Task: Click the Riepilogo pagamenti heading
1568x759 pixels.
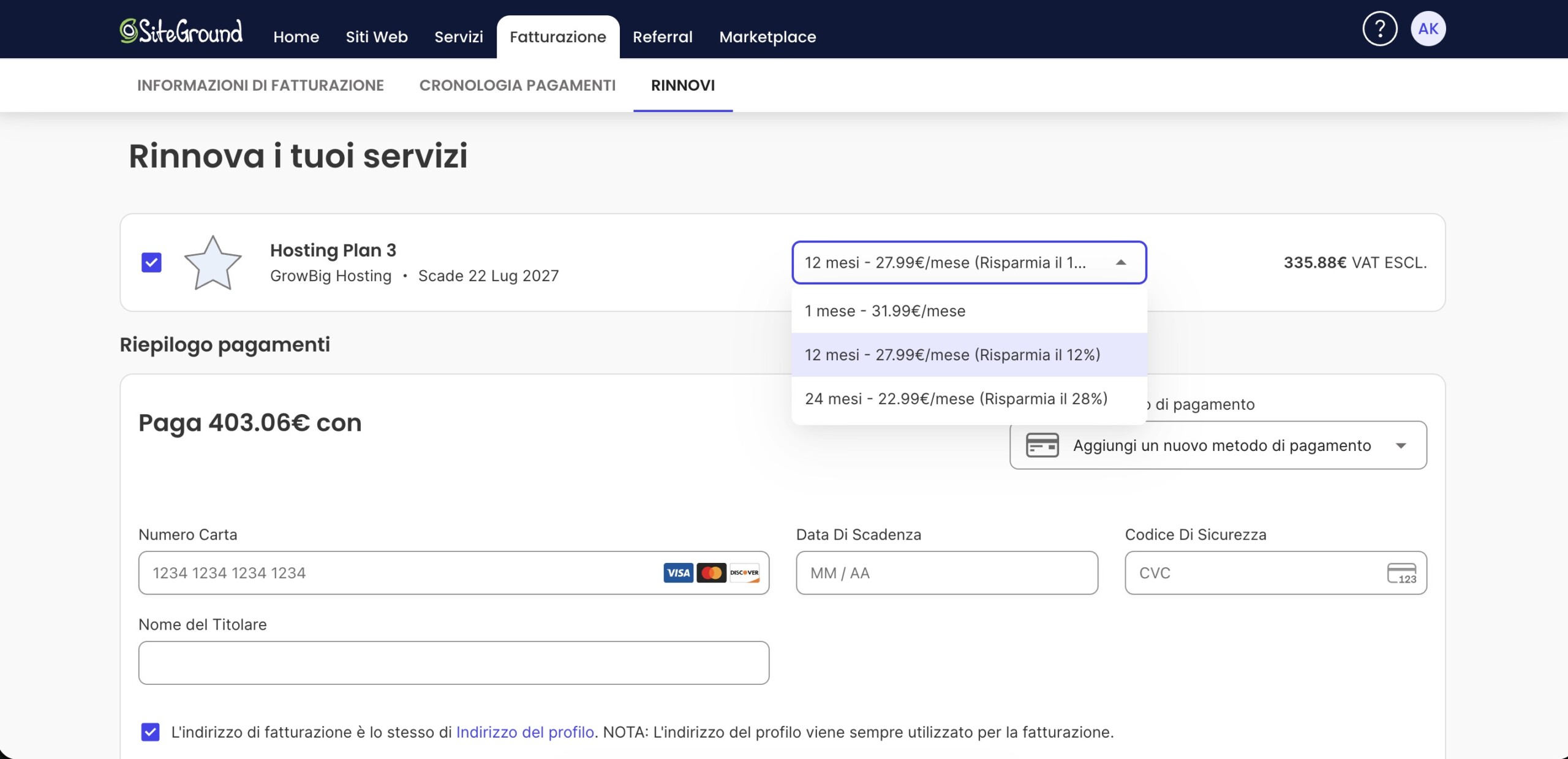Action: (x=225, y=345)
